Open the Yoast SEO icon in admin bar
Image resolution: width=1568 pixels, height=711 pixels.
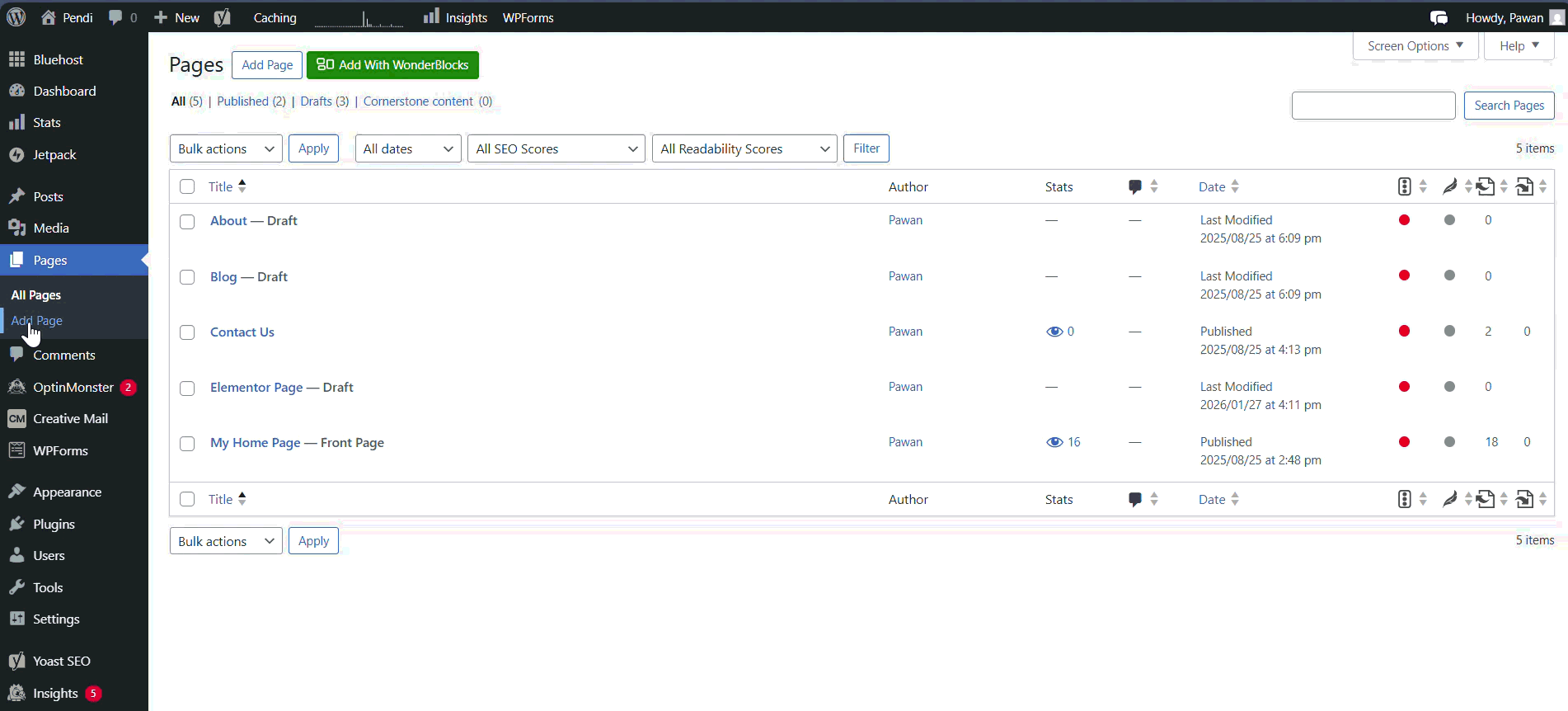point(222,17)
